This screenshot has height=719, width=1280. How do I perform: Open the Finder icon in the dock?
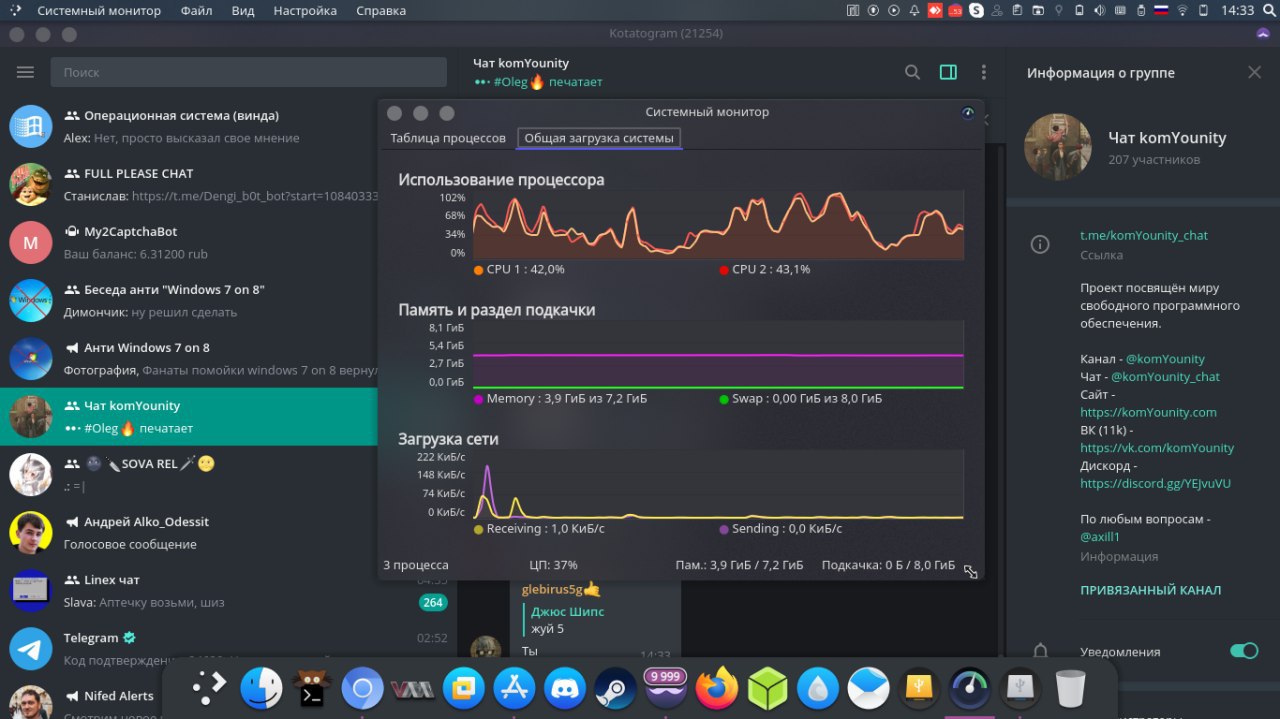pos(261,689)
